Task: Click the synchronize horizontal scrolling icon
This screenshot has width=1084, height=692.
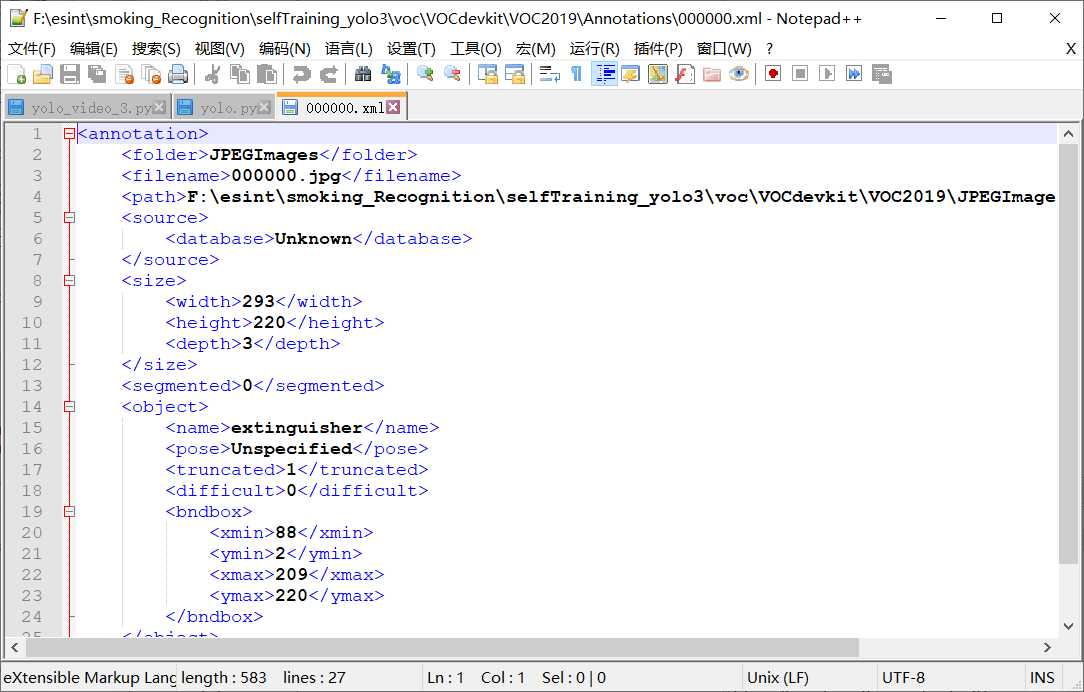Action: coord(514,74)
